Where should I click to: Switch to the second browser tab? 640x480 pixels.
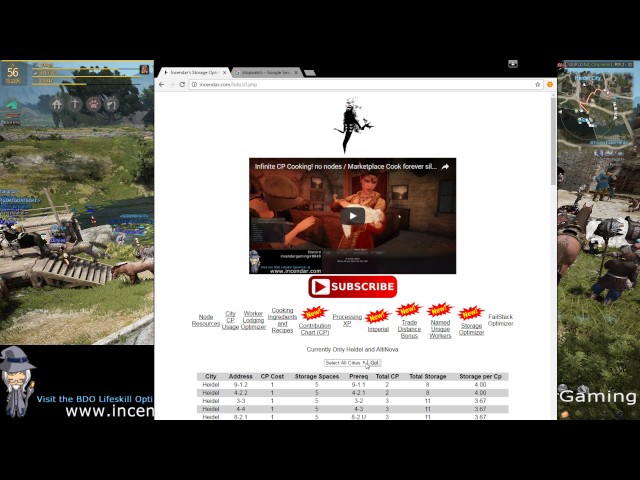pos(263,73)
